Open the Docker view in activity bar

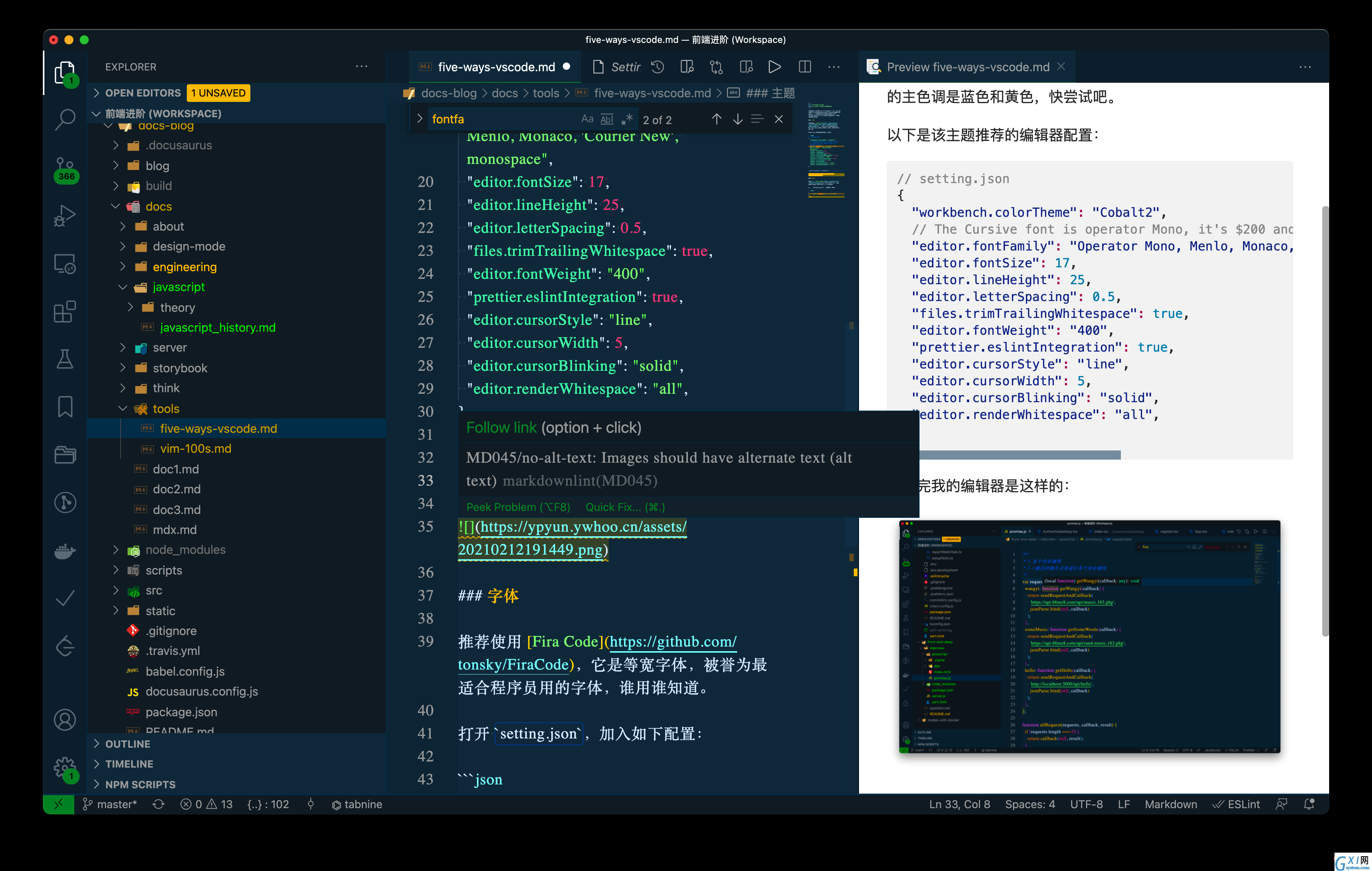pyautogui.click(x=64, y=551)
